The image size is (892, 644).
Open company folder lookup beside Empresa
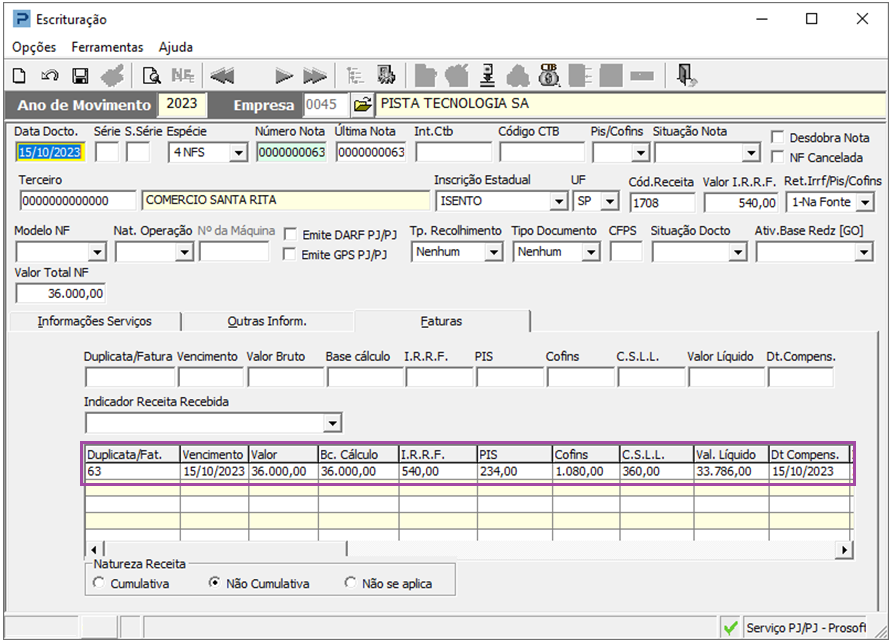point(362,105)
